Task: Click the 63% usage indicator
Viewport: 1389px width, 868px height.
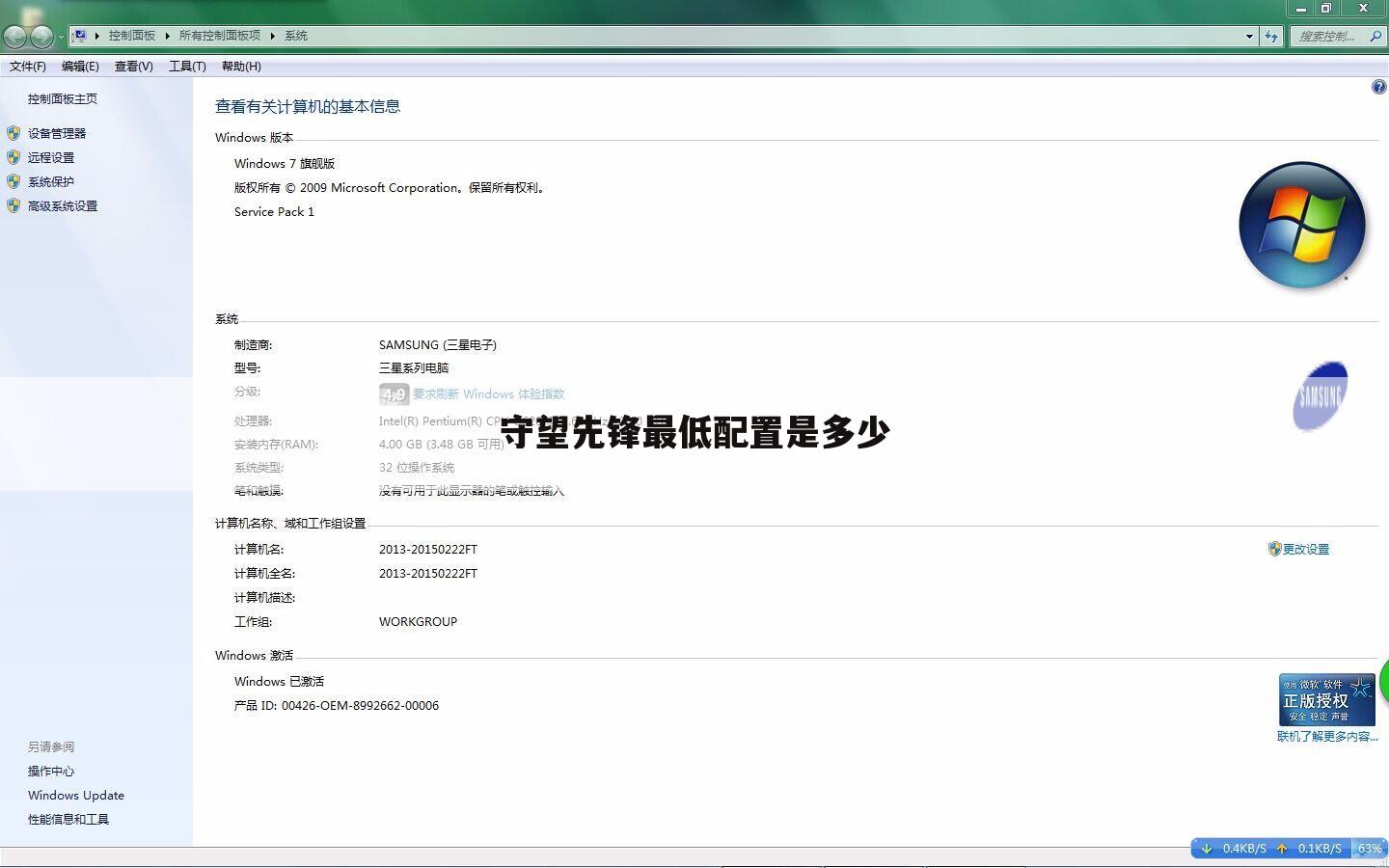Action: pos(1370,849)
